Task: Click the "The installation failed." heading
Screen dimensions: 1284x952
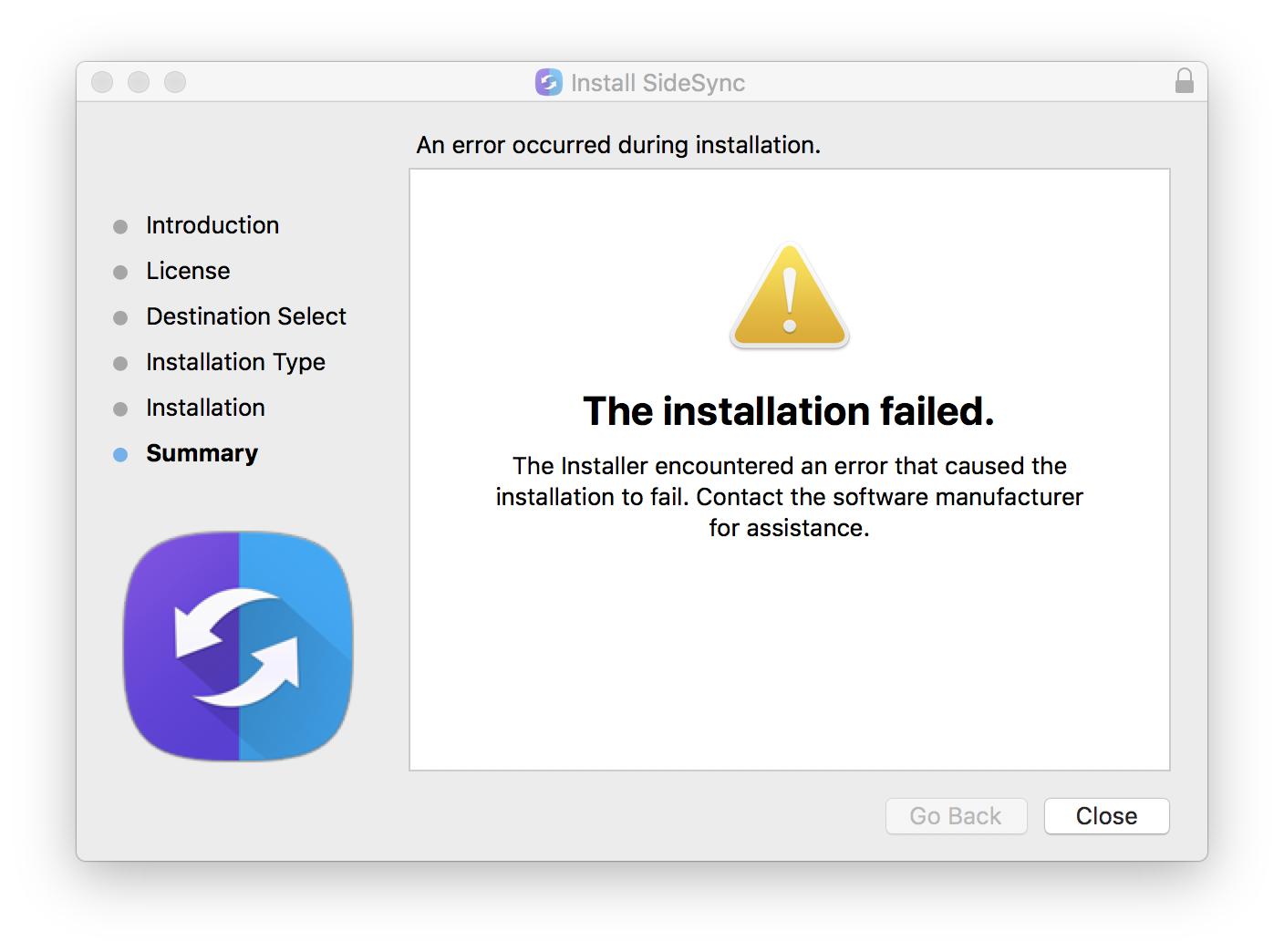Action: tap(789, 411)
